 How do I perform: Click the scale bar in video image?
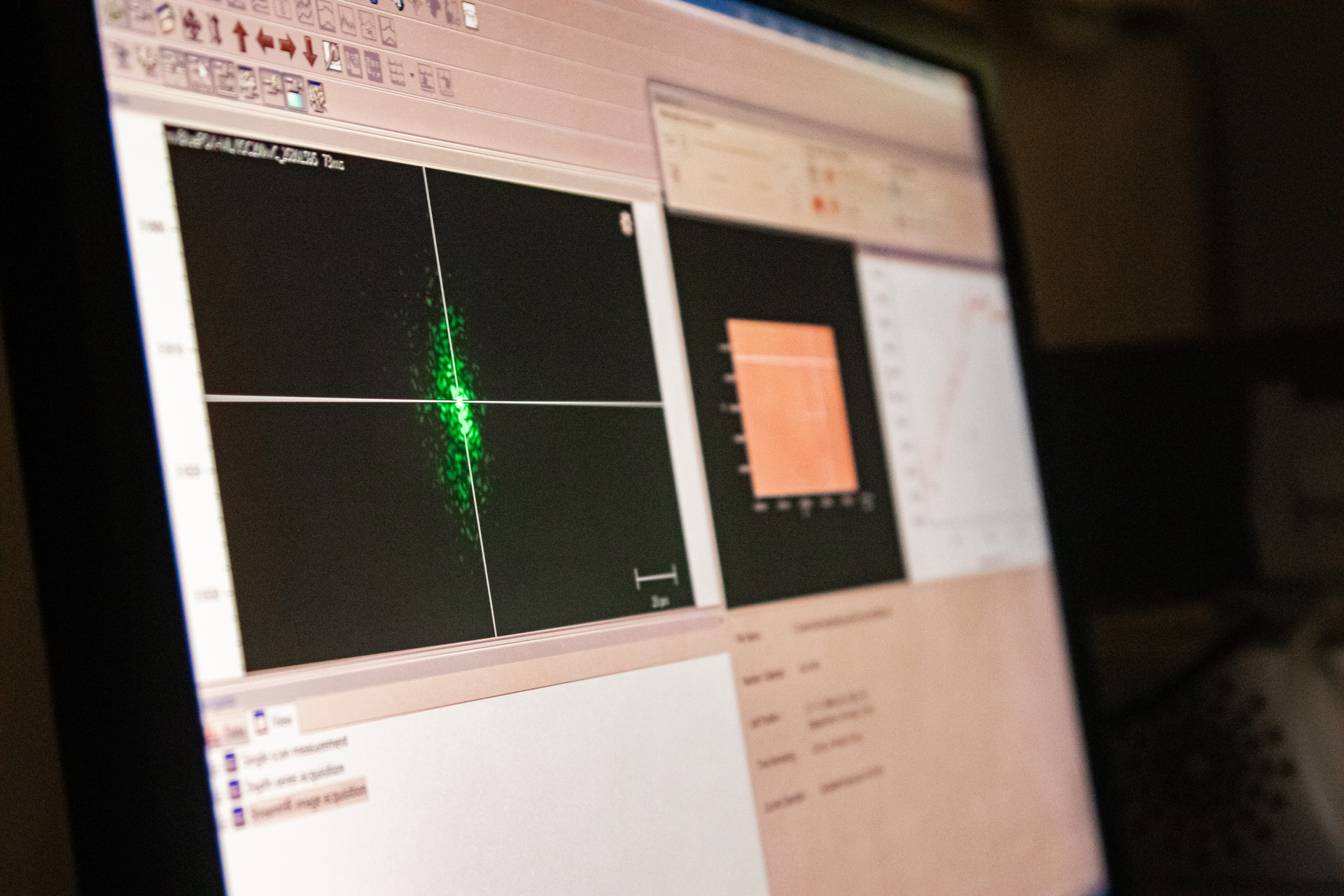click(656, 577)
